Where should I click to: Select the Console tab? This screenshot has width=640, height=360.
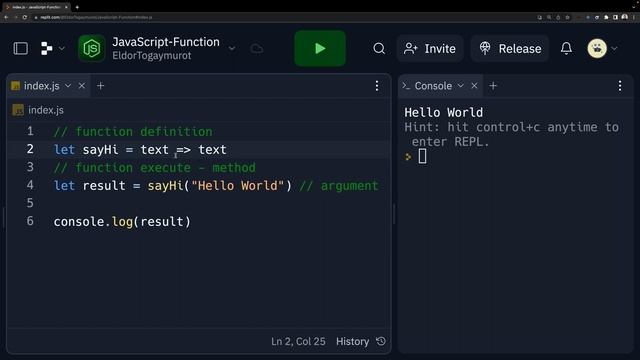point(433,86)
